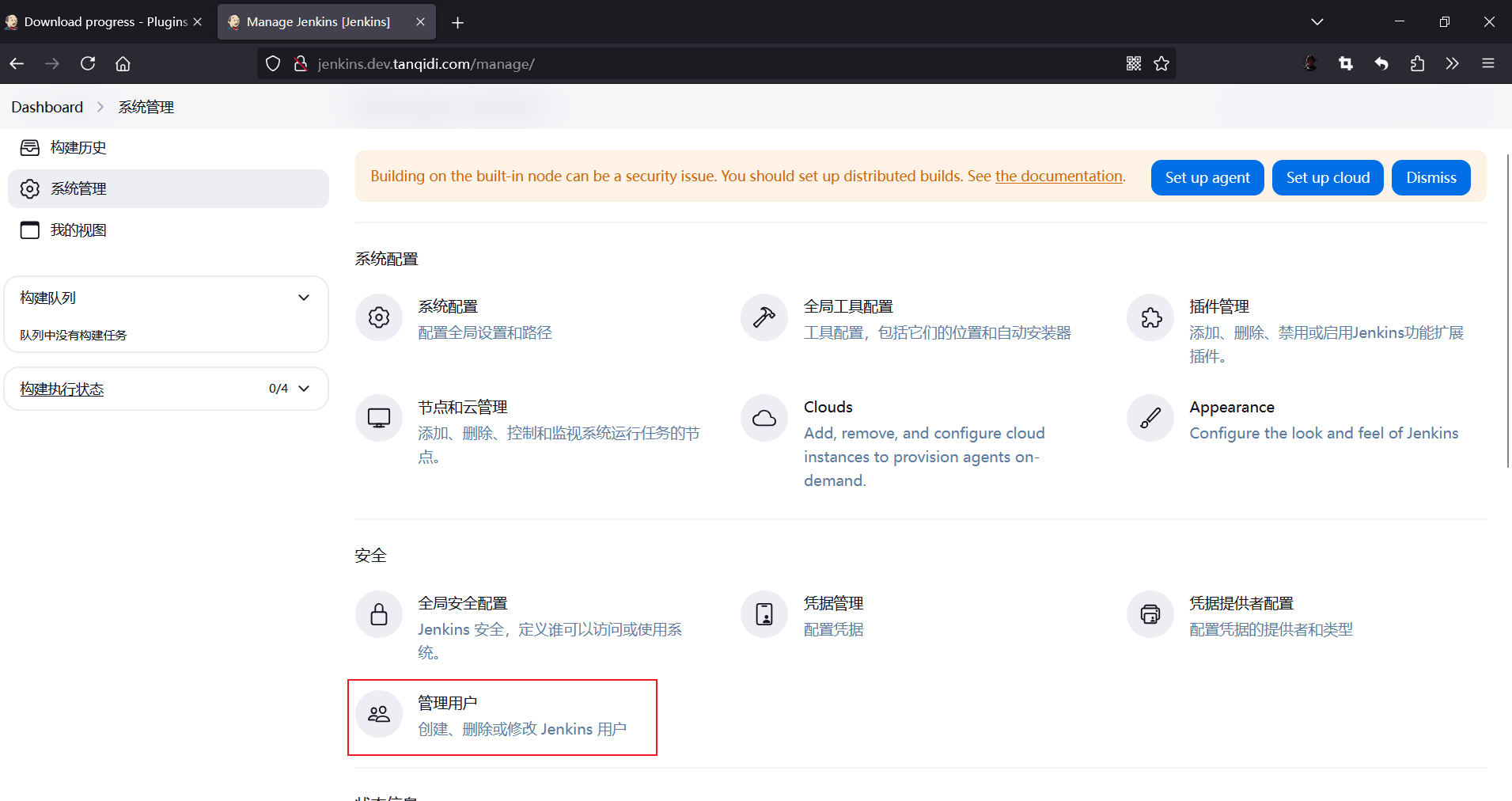Click the Firefox account avatar icon

click(x=1311, y=63)
